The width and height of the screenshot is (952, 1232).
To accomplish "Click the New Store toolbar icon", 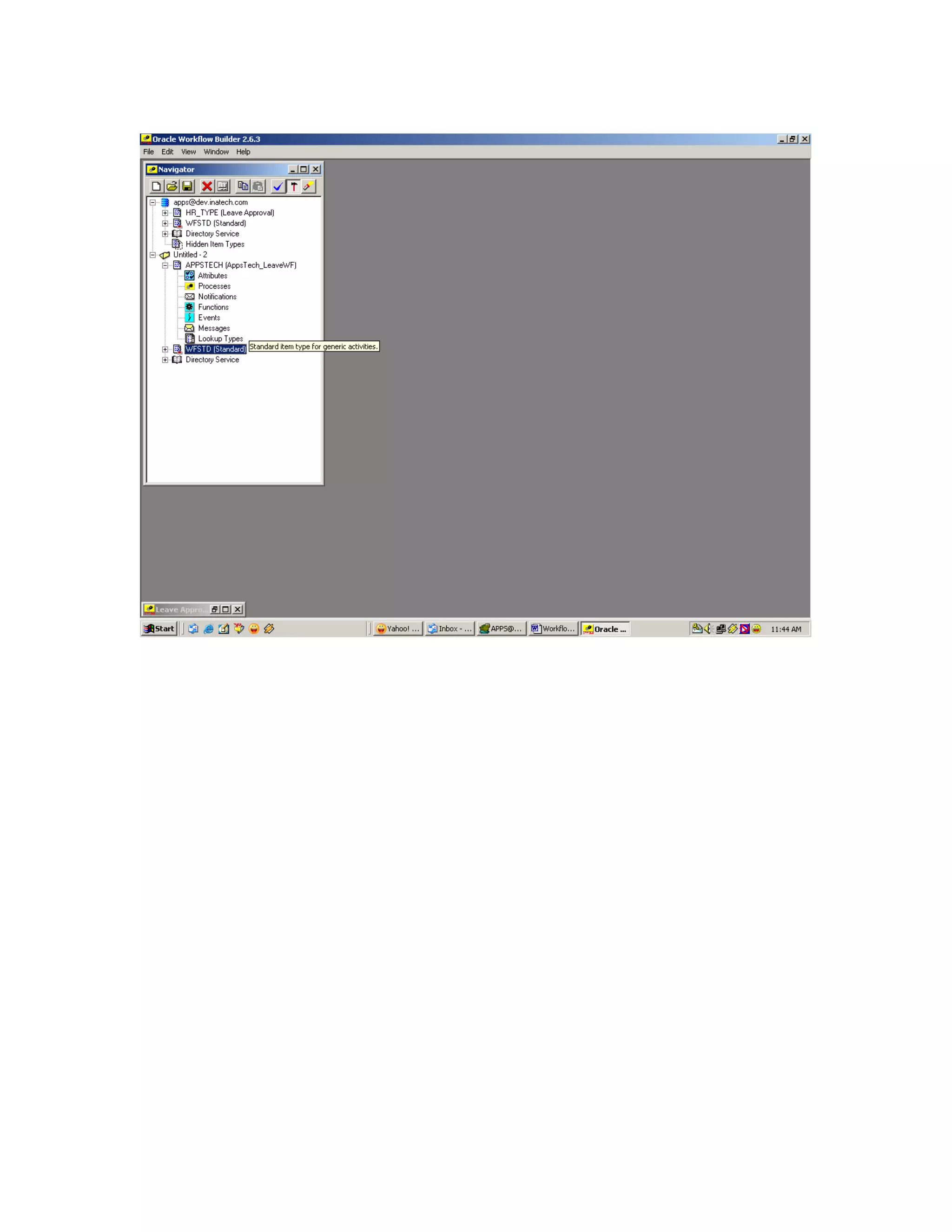I will pyautogui.click(x=156, y=186).
